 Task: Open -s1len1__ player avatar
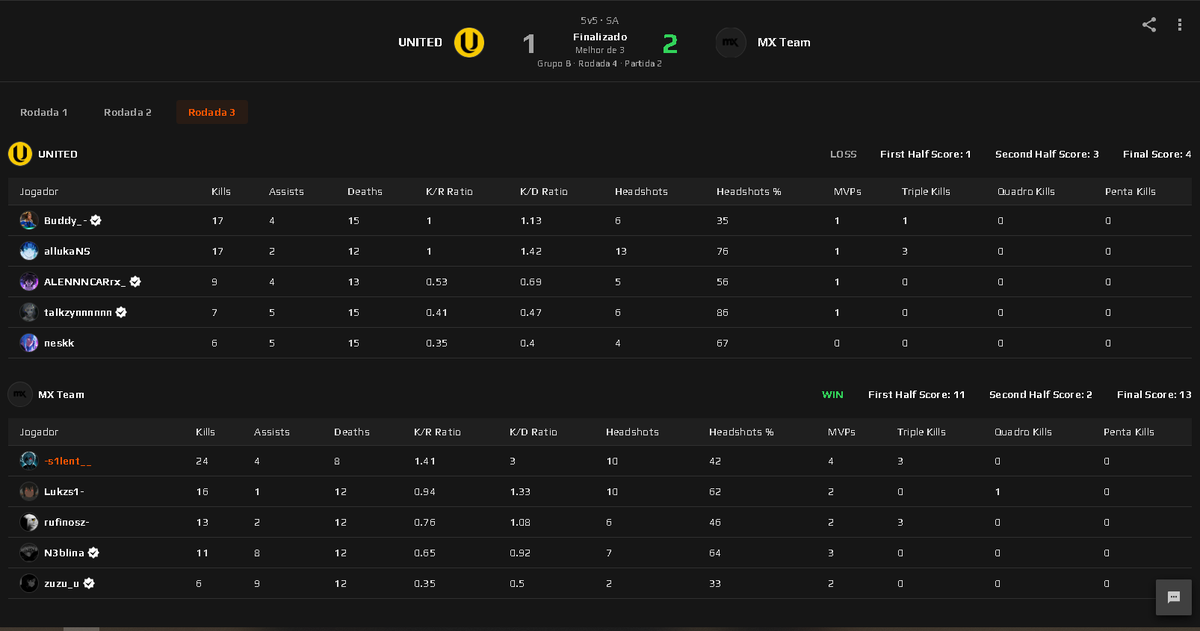coord(29,461)
